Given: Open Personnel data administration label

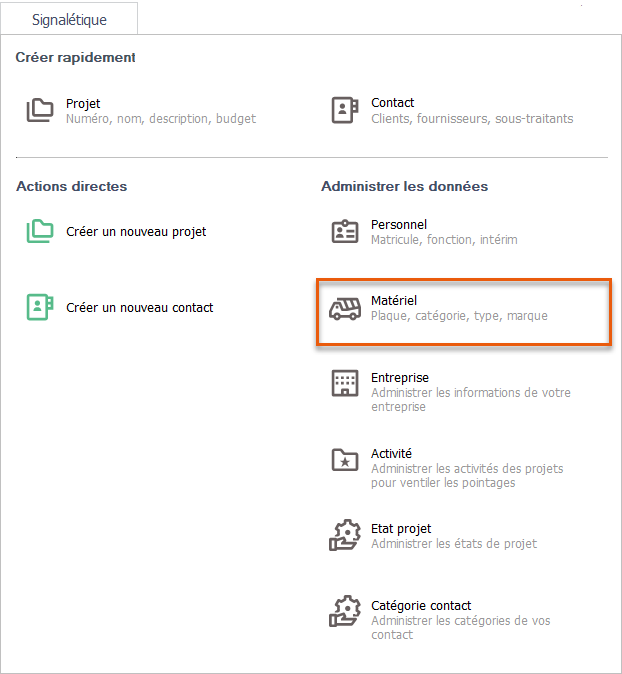Looking at the screenshot, I should point(399,225).
